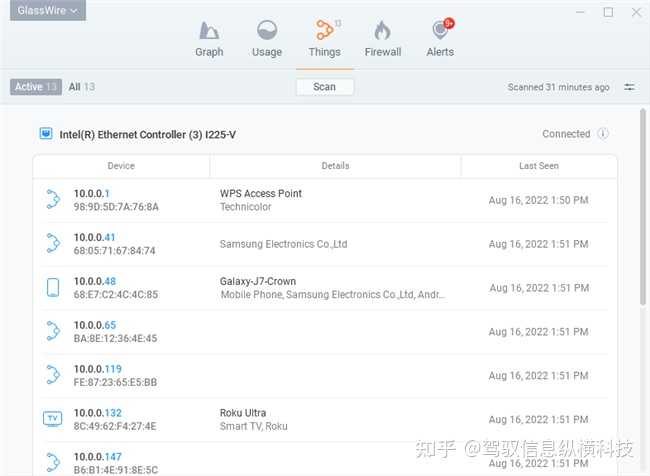Click MAC address 98:9D:5D:7A:76:8A
Viewport: 650px width, 476px height.
pyautogui.click(x=116, y=207)
